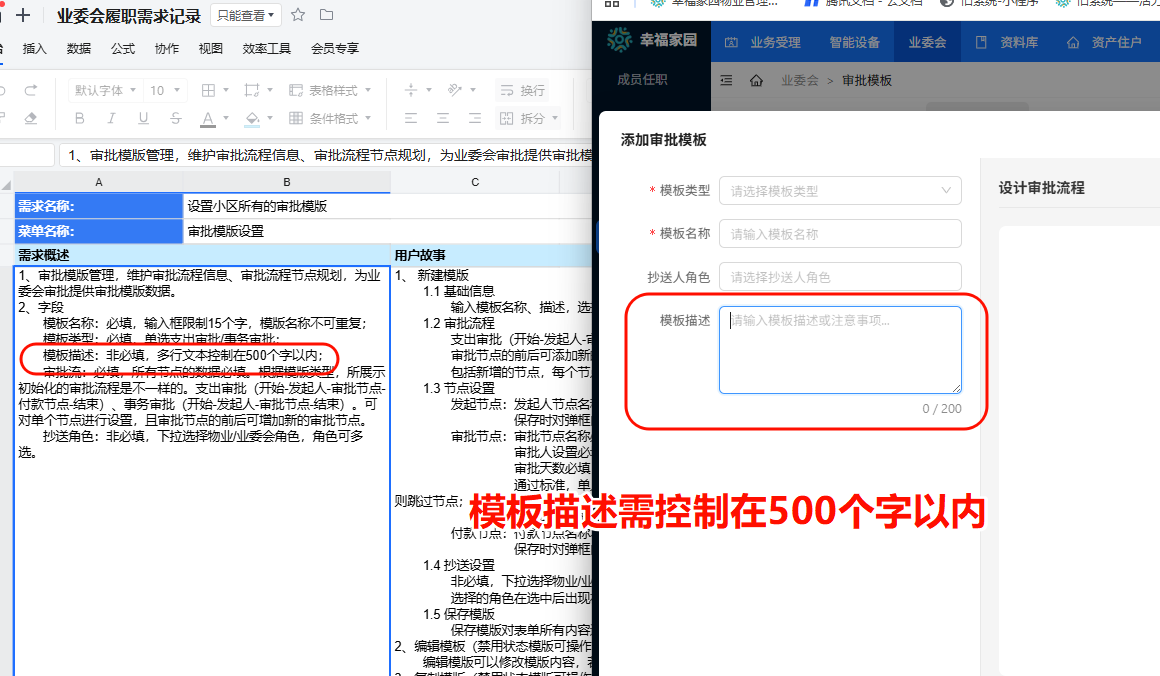Click the 拆分 split cells icon

tap(525, 118)
